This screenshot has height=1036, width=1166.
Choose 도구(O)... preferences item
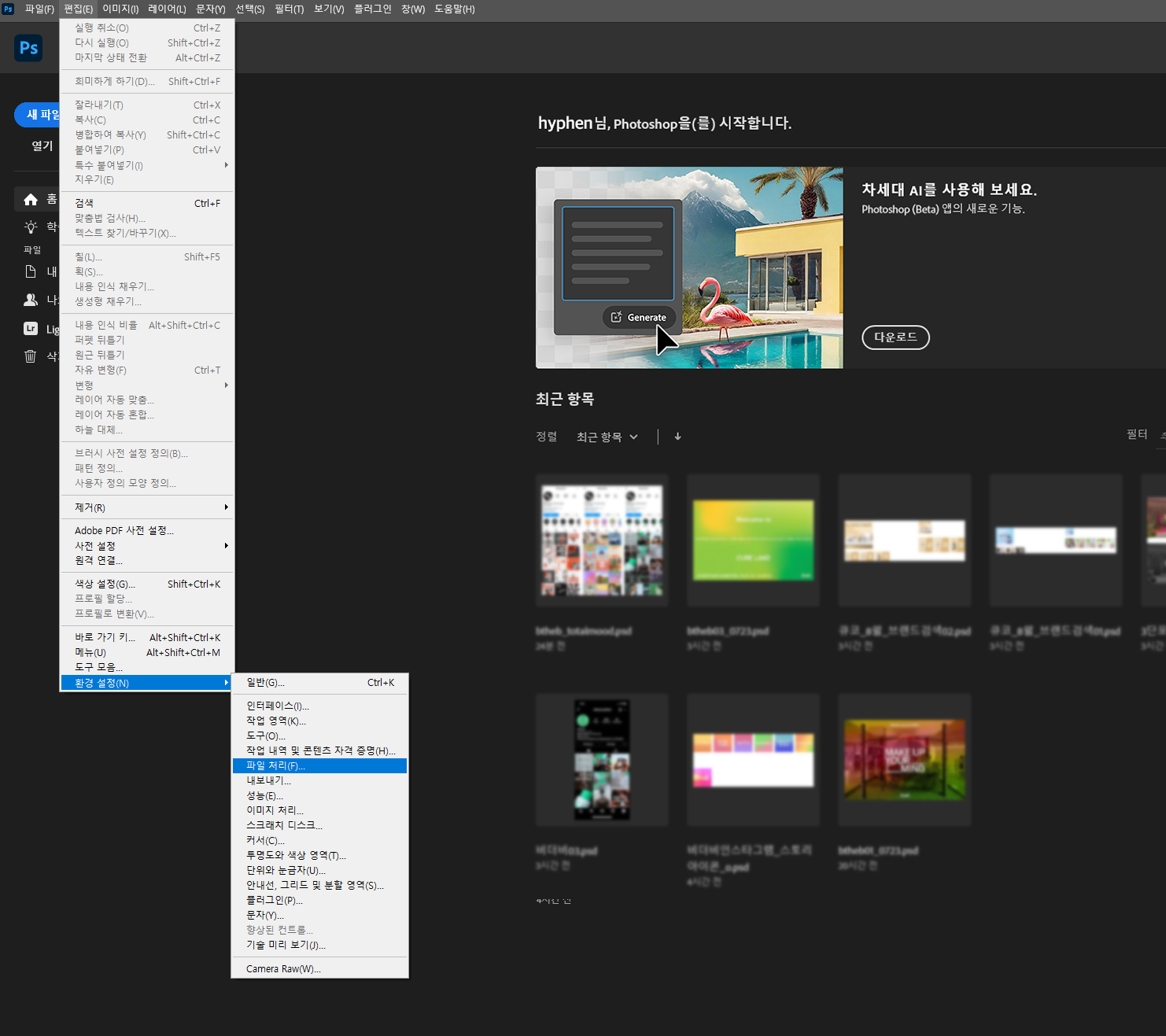click(319, 736)
